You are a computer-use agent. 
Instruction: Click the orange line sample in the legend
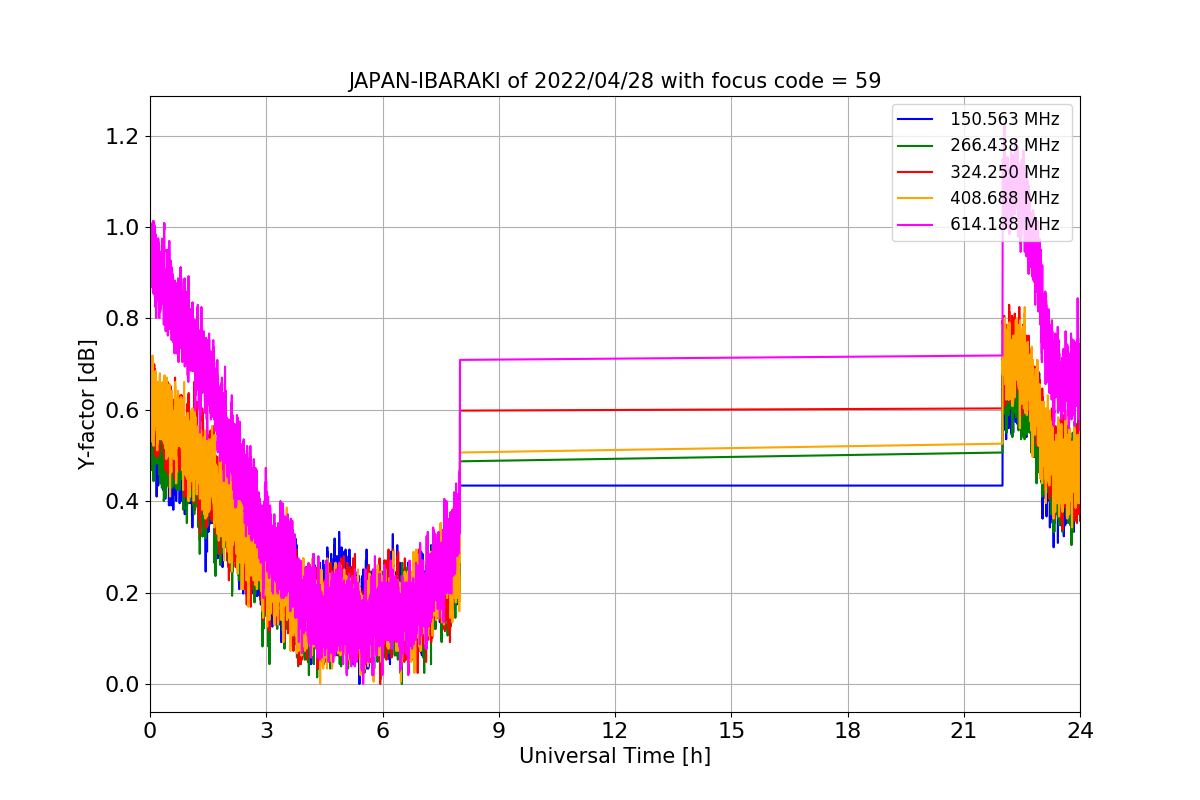916,199
